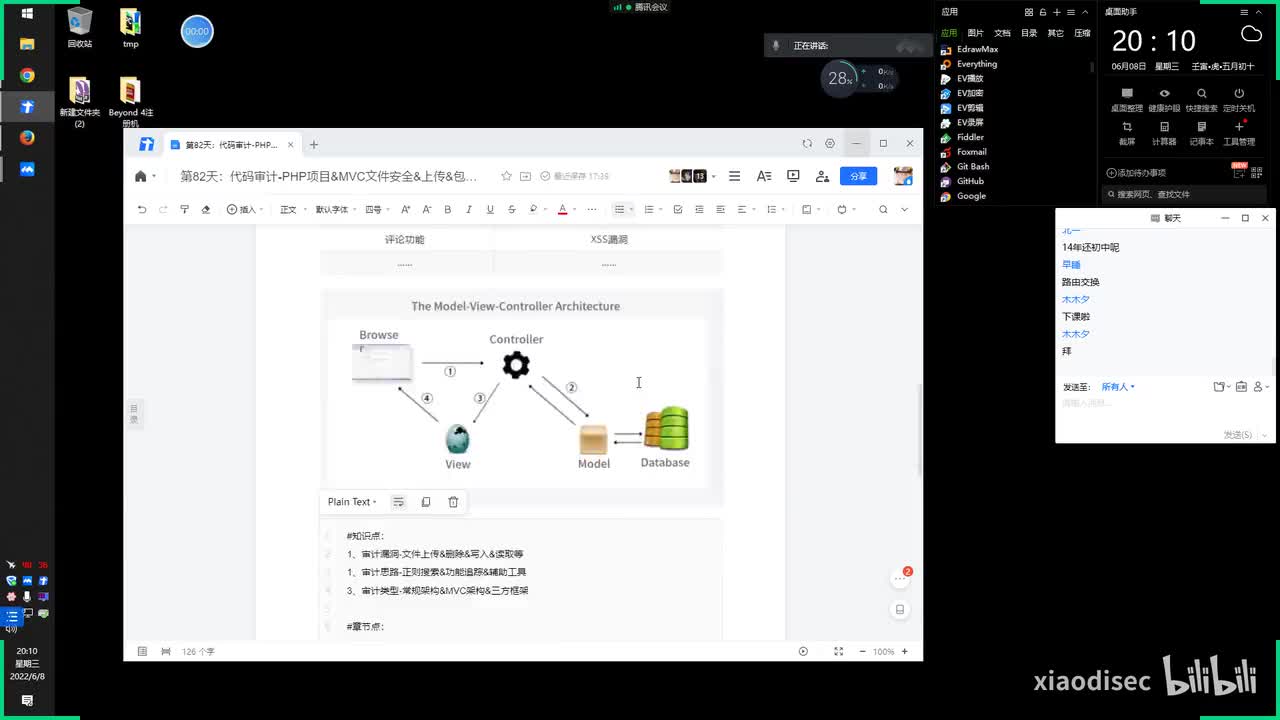Open the 插入 insert menu
The height and width of the screenshot is (720, 1280).
click(243, 209)
